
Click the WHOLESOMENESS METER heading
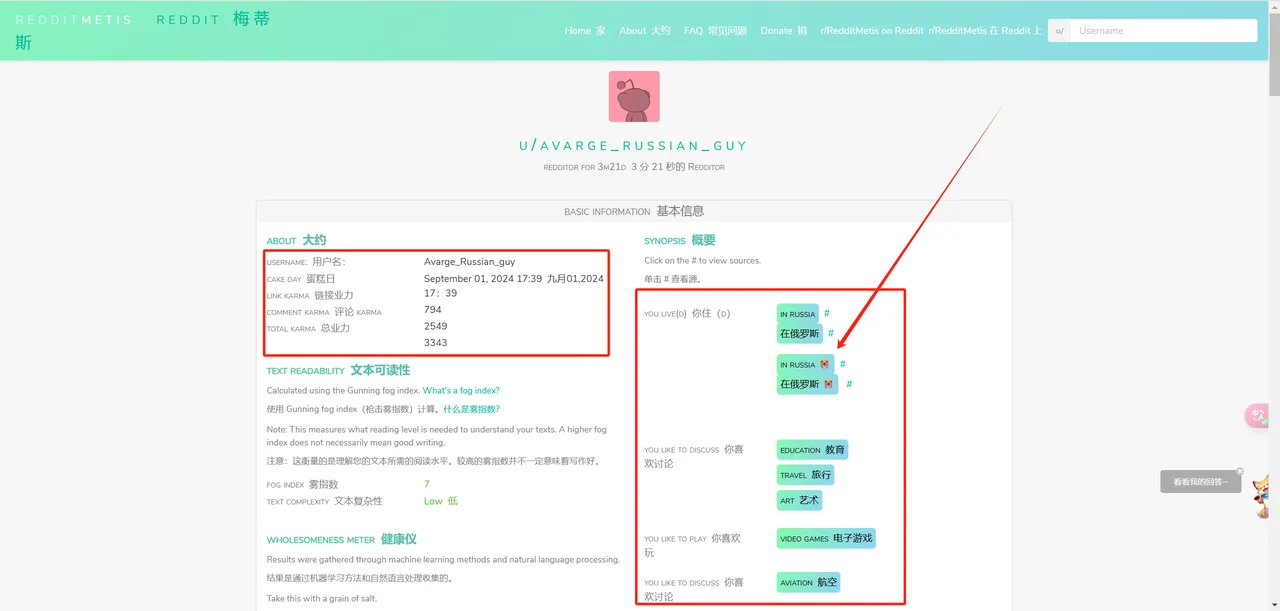point(341,539)
